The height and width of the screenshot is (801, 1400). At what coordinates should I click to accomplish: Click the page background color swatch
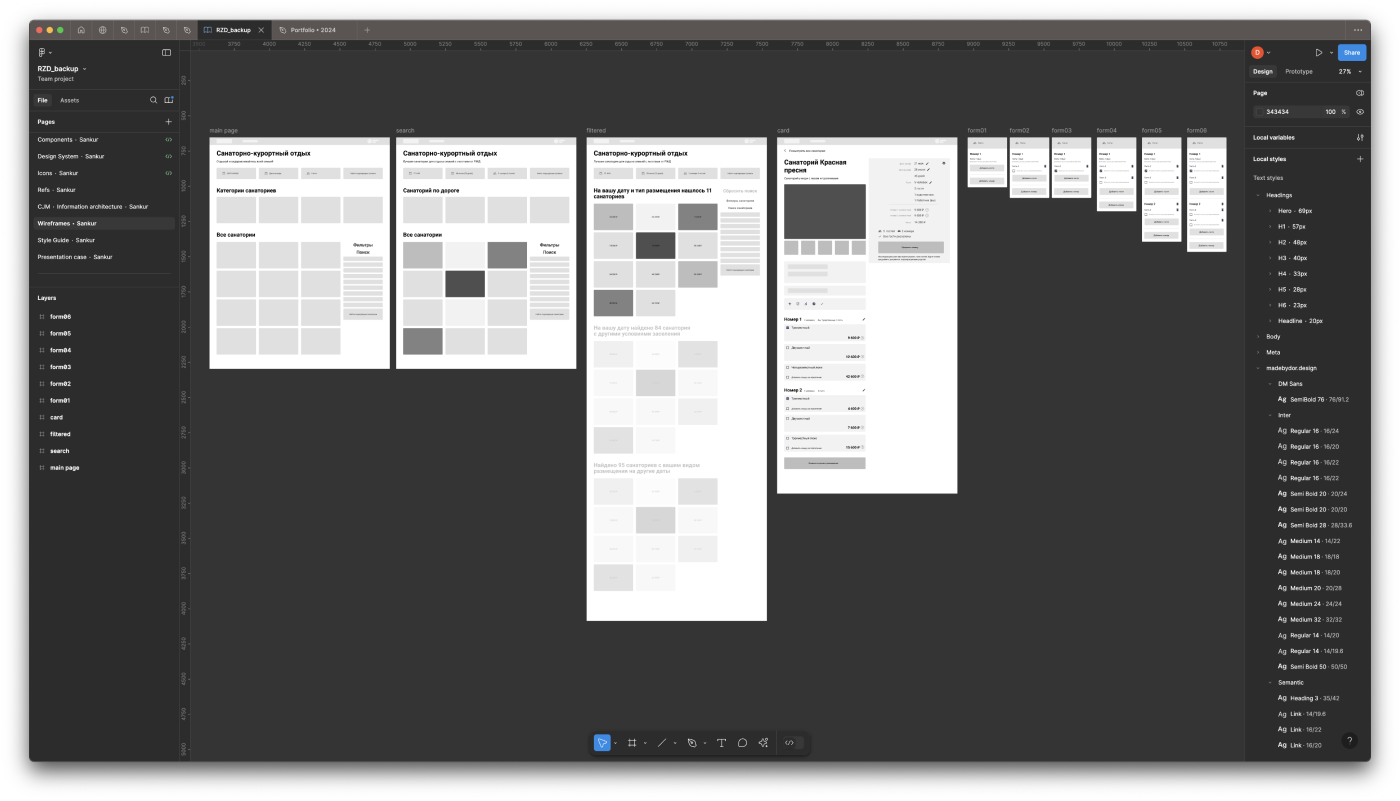click(x=1260, y=112)
